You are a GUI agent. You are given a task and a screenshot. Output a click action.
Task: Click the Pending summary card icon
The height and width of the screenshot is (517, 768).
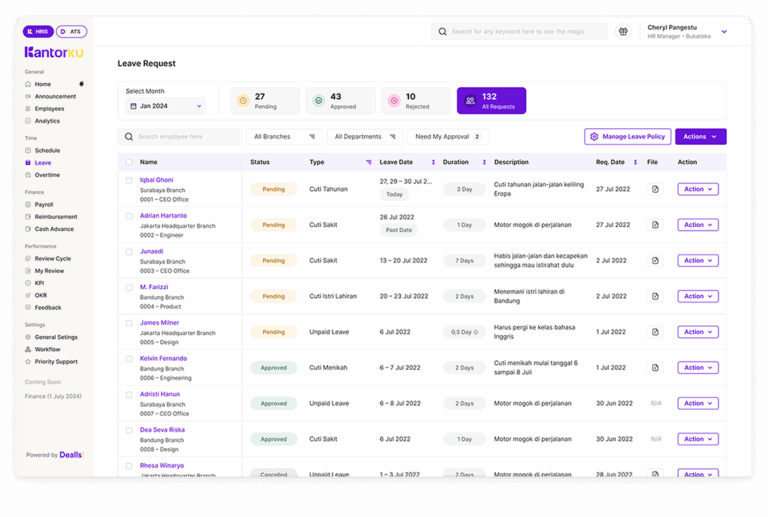242,101
